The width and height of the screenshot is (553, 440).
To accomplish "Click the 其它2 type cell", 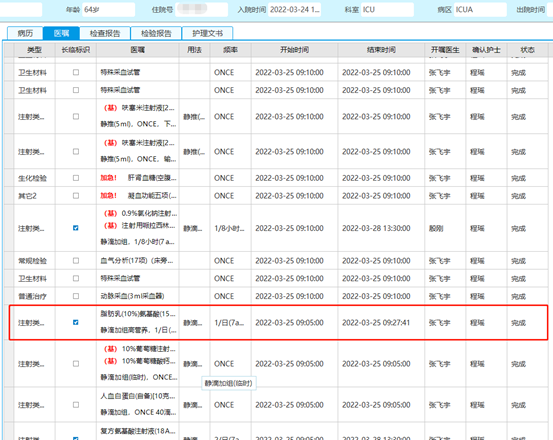I will pos(35,196).
